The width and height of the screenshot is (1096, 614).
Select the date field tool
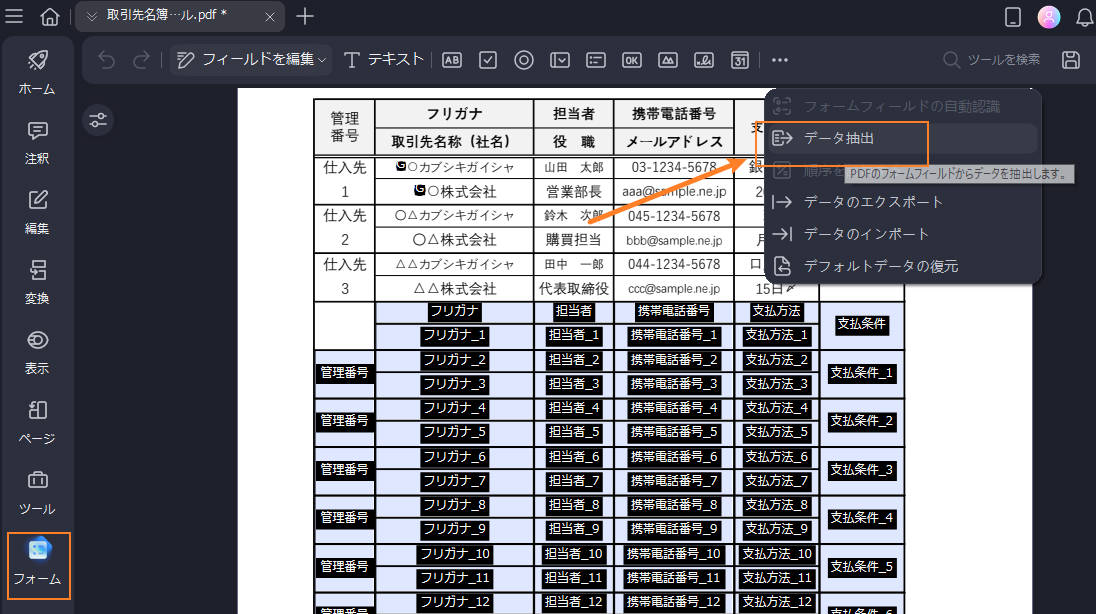[739, 60]
